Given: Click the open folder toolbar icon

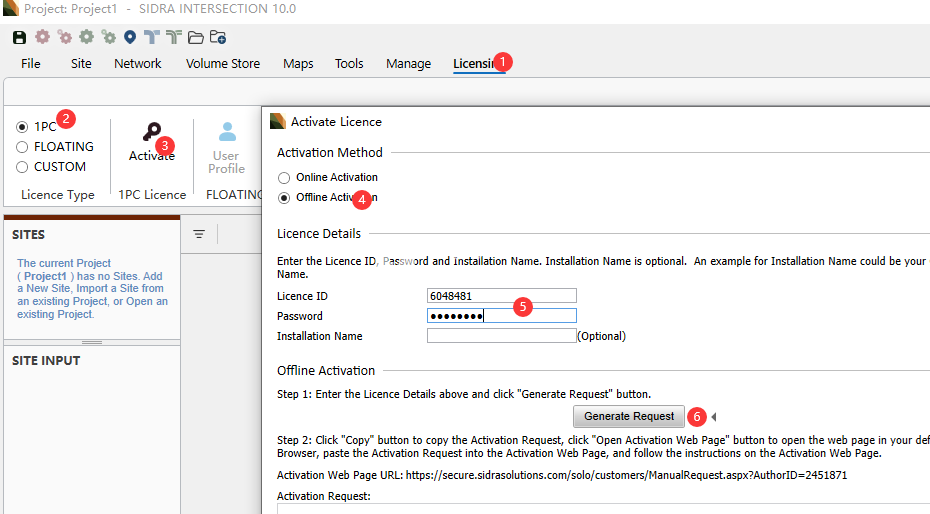Looking at the screenshot, I should 196,37.
